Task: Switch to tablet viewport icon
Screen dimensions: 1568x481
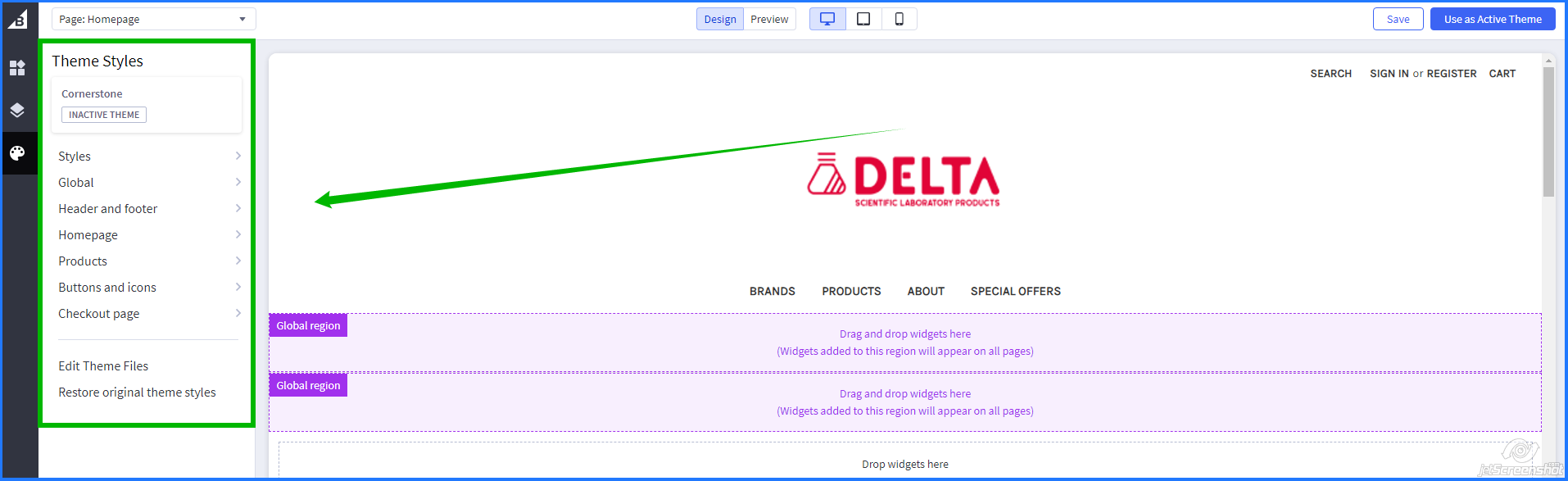Action: (863, 19)
